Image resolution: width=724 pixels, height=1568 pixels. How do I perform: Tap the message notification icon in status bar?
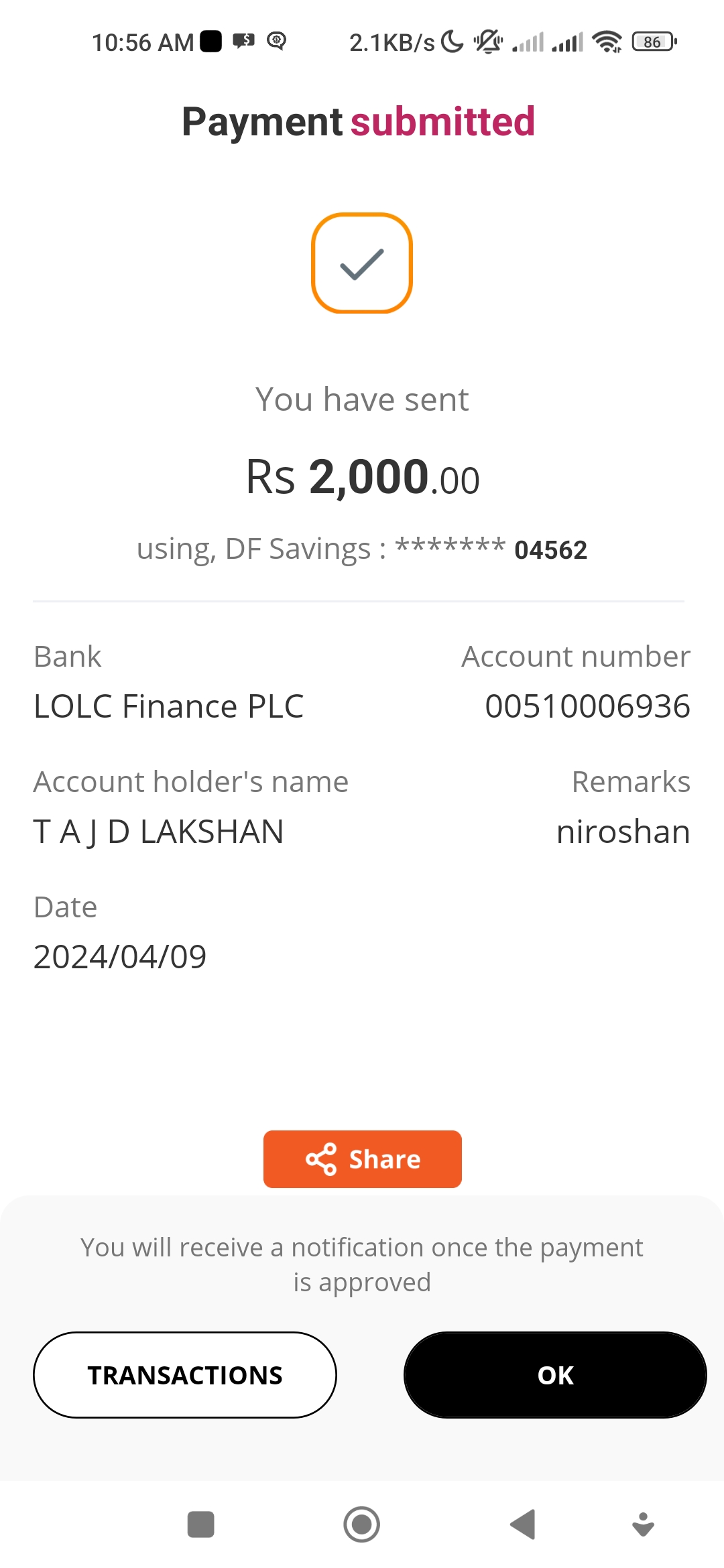pos(243,42)
